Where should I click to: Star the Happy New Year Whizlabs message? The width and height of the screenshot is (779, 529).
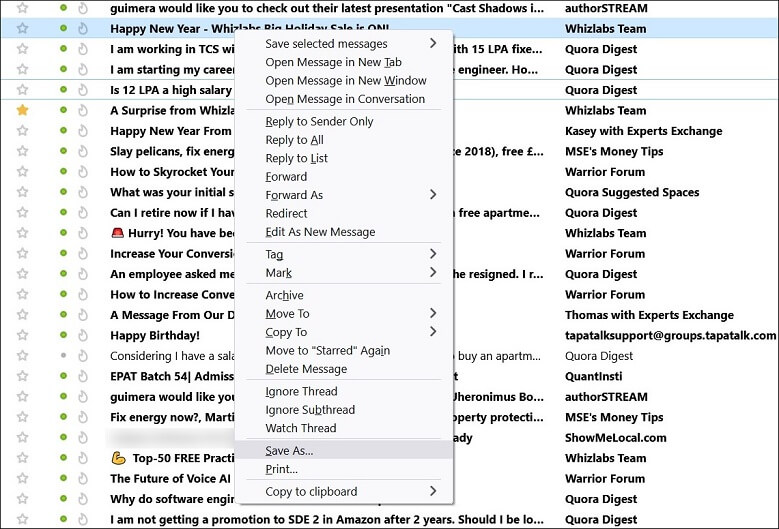tap(22, 28)
